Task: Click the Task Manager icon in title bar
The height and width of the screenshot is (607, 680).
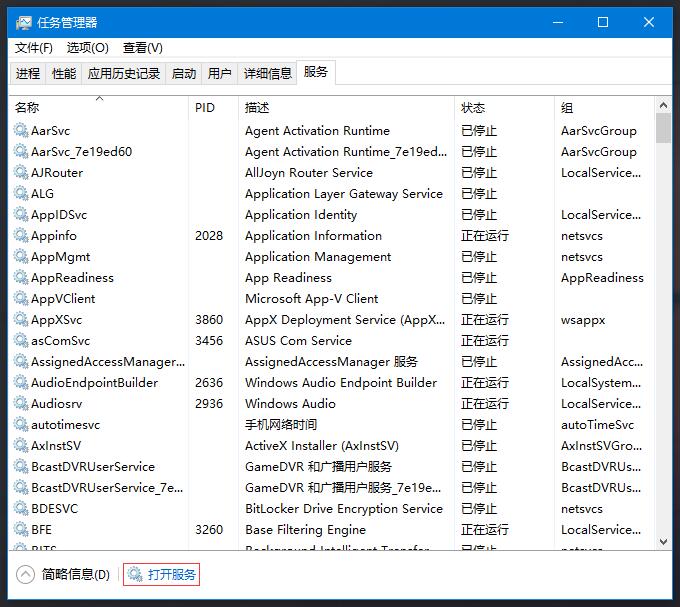Action: click(23, 22)
